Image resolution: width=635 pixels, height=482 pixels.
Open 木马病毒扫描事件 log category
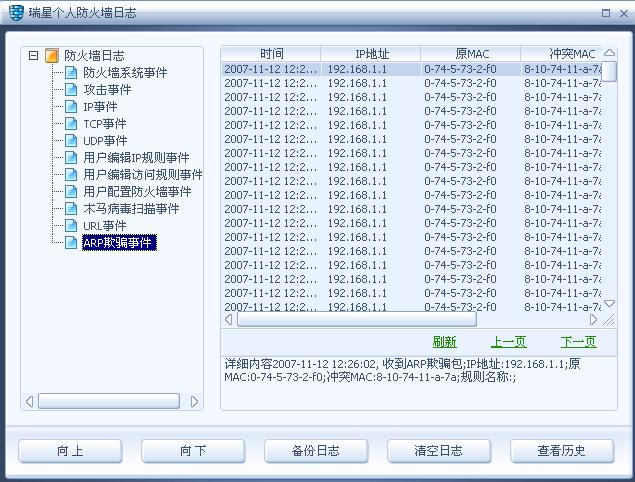pyautogui.click(x=131, y=209)
